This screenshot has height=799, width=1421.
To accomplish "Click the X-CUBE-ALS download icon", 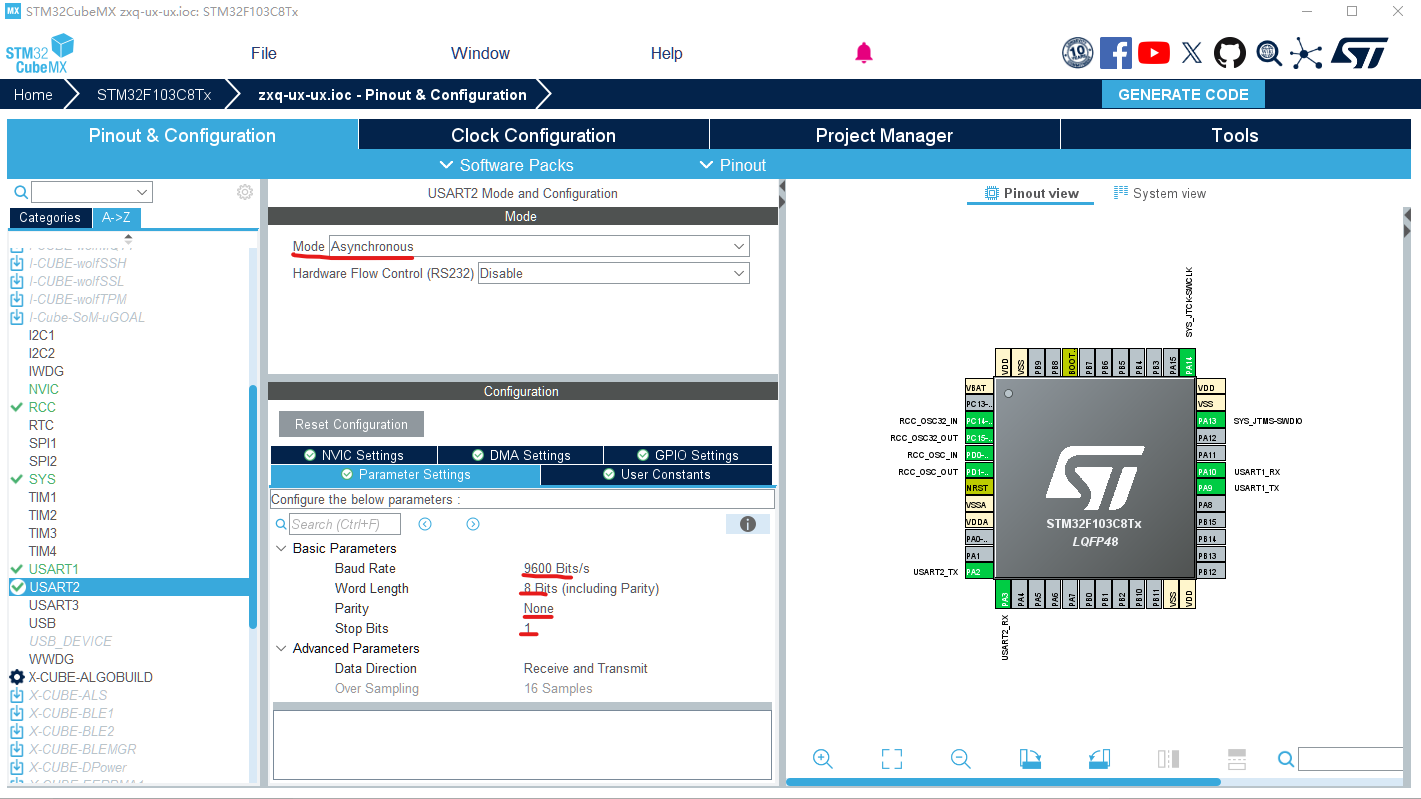I will coord(17,695).
